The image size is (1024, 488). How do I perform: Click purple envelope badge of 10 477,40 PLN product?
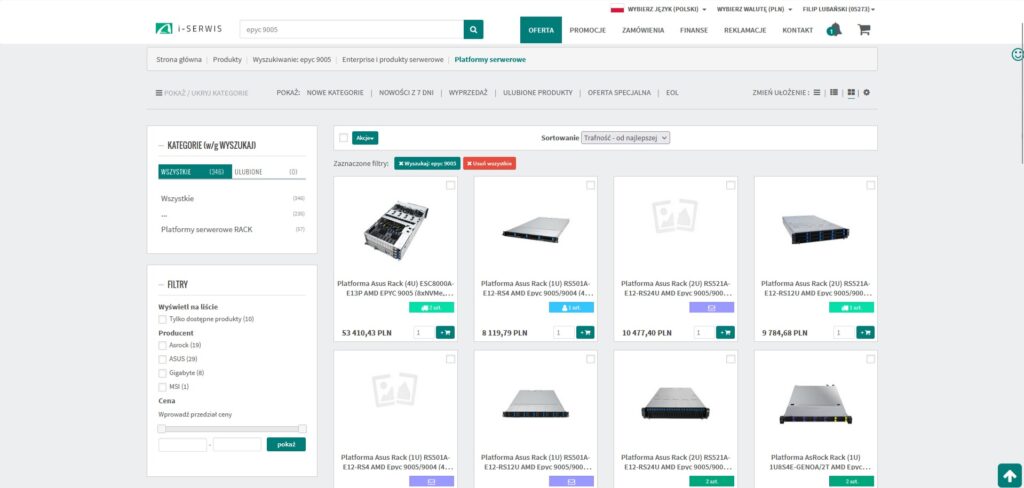(712, 307)
